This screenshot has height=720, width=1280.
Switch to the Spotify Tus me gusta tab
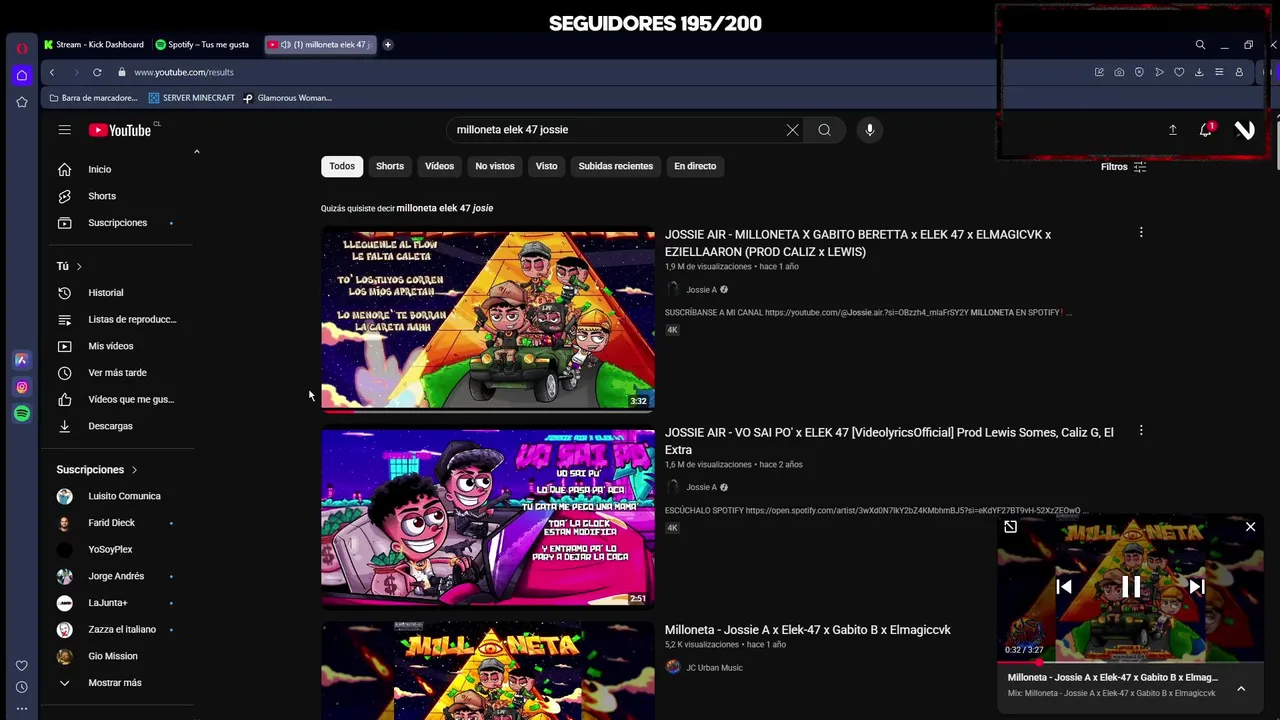pyautogui.click(x=204, y=44)
